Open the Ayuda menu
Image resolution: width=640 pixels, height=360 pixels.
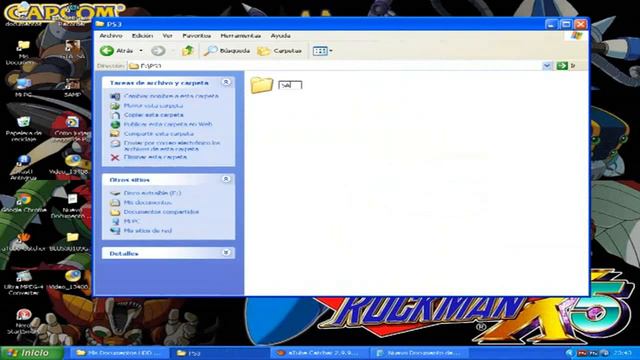(x=281, y=36)
